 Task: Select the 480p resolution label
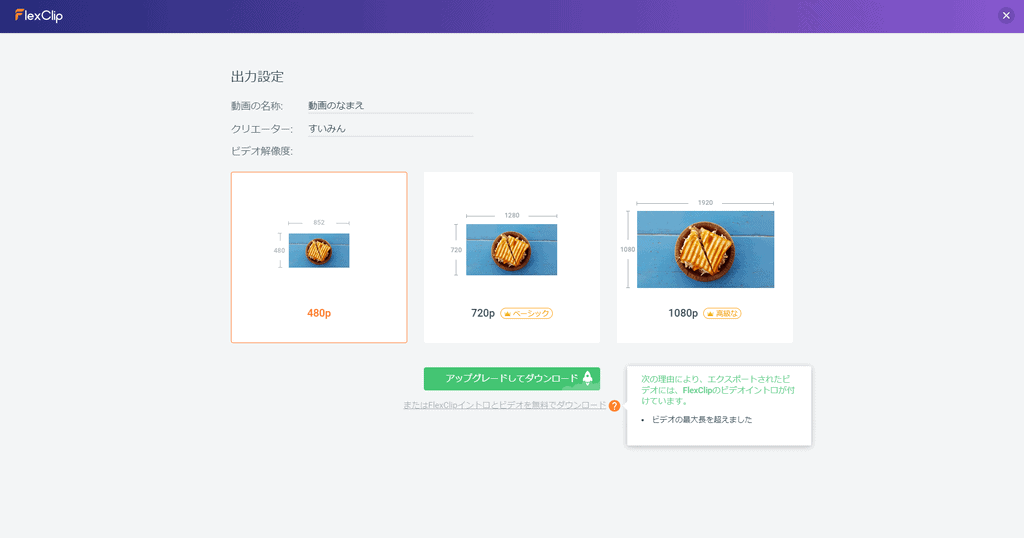point(319,313)
